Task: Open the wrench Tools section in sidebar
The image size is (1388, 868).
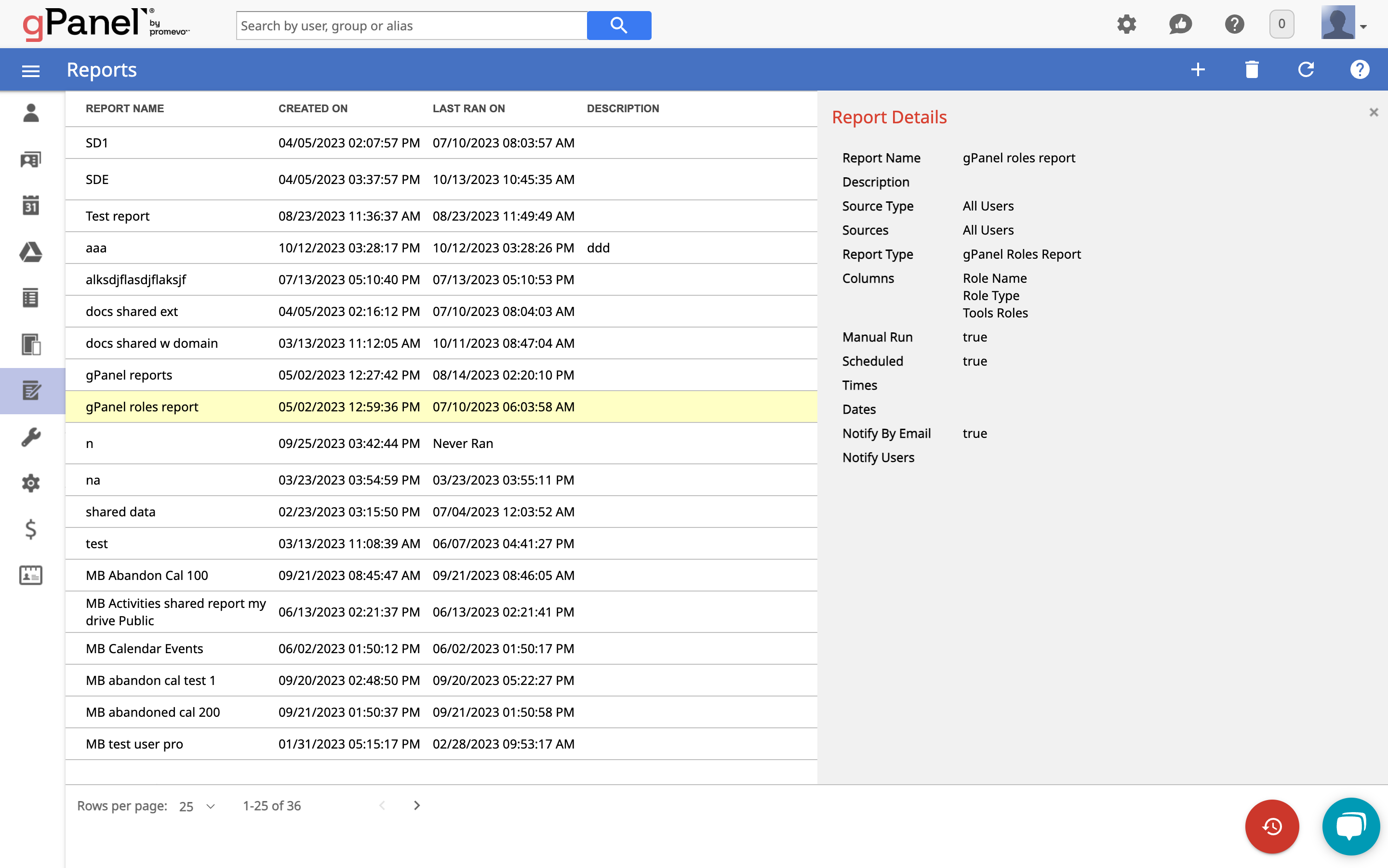Action: [x=31, y=437]
